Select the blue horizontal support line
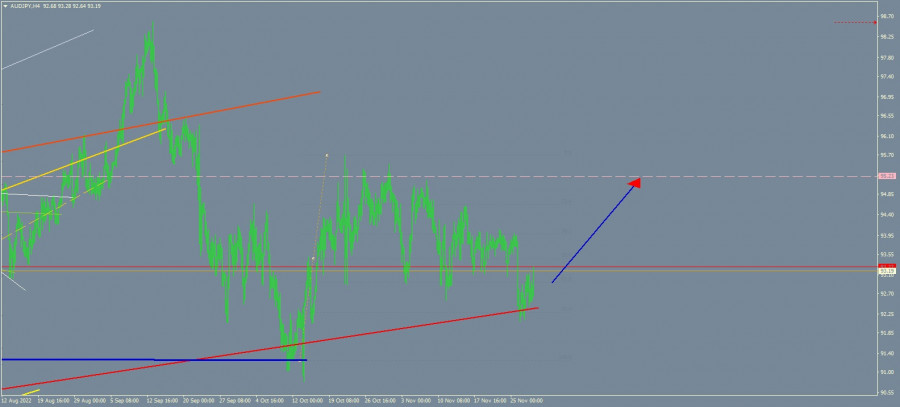900x407 pixels. [x=154, y=360]
